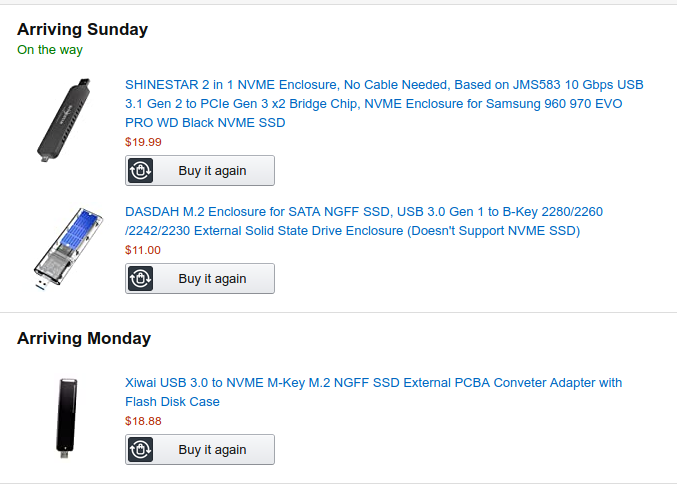The image size is (677, 486).
Task: Click the $18.88 price text
Action: pyautogui.click(x=143, y=421)
